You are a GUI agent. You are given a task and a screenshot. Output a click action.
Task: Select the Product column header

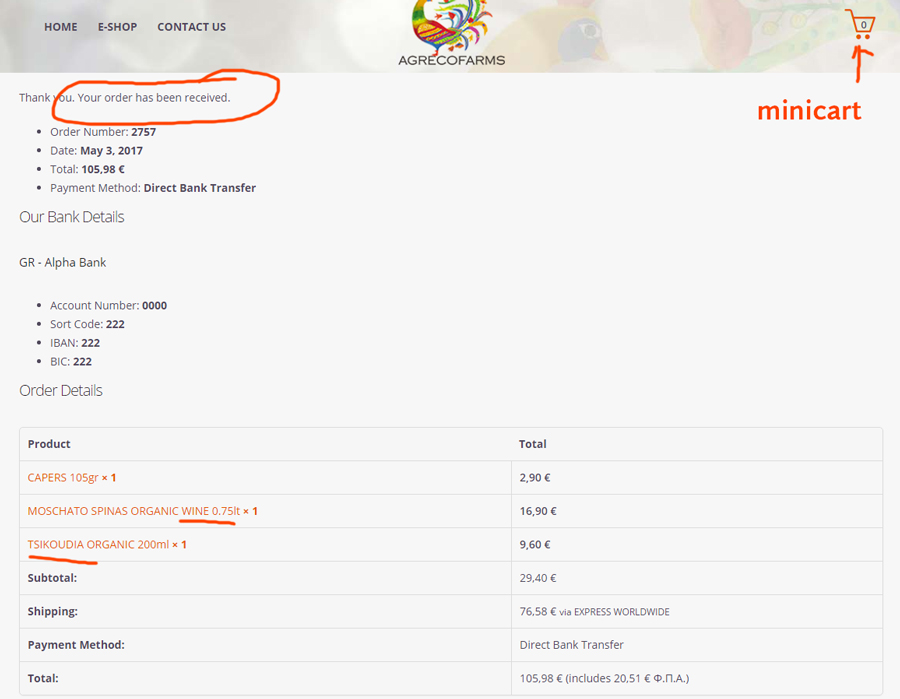click(49, 444)
